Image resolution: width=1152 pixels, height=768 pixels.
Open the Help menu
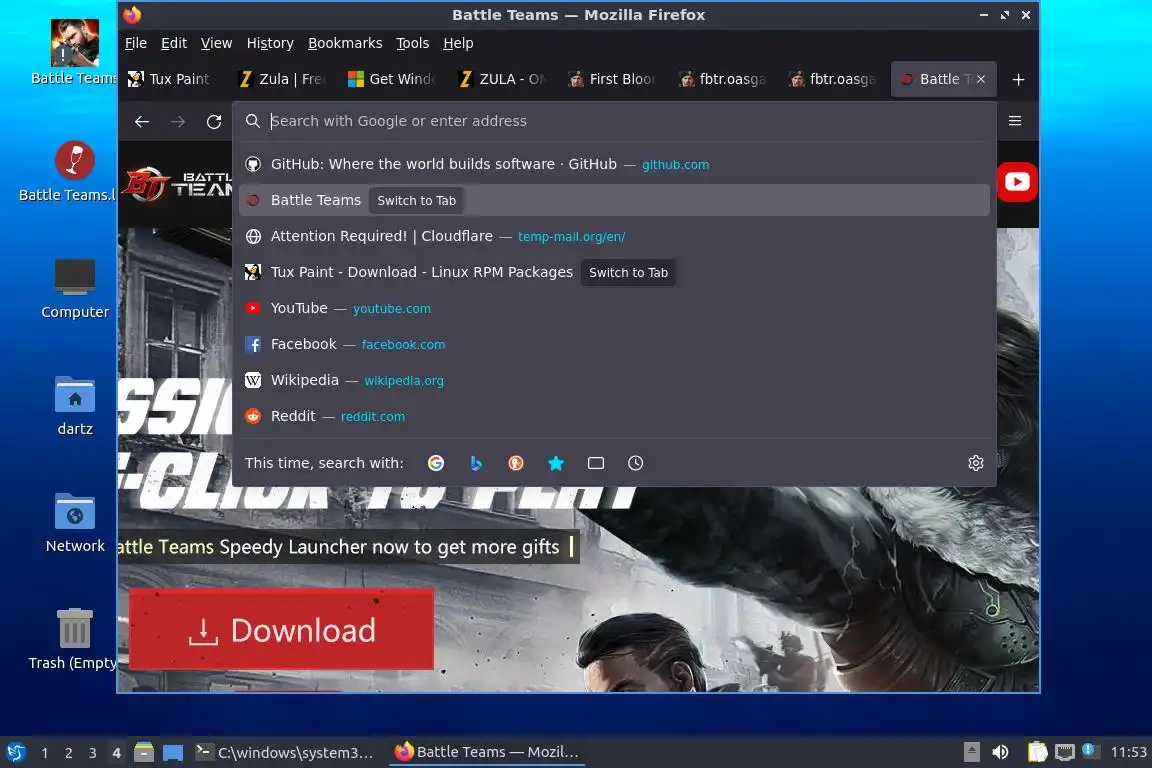click(x=458, y=43)
